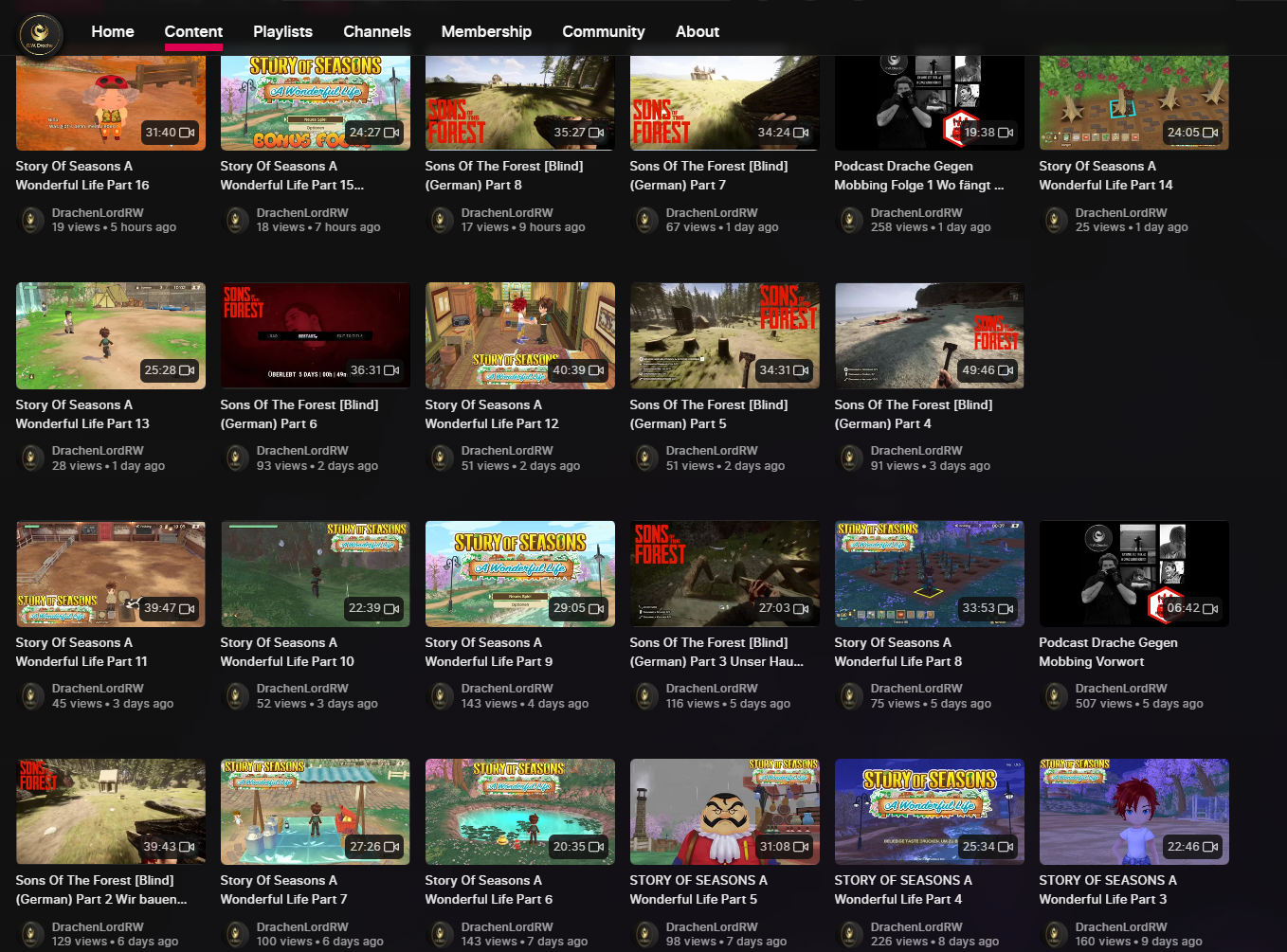Image resolution: width=1287 pixels, height=952 pixels.
Task: Click '258 views • 1 day ago' text
Action: pyautogui.click(x=931, y=227)
